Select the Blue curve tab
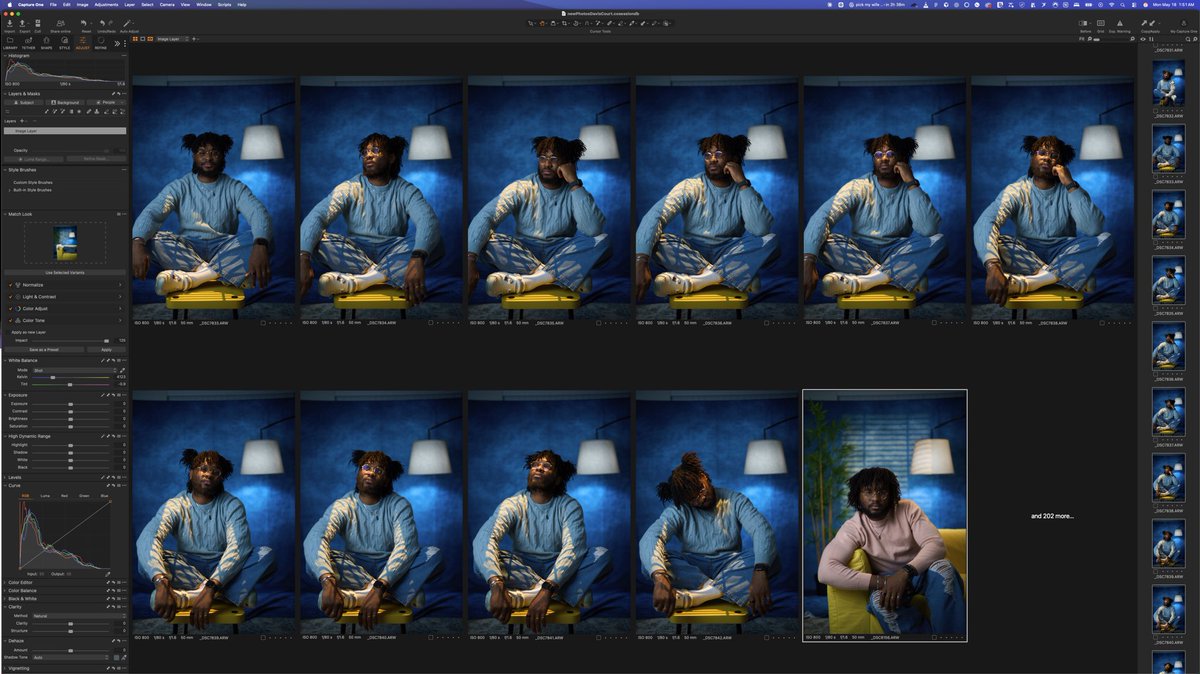The height and width of the screenshot is (674, 1200). click(x=104, y=496)
